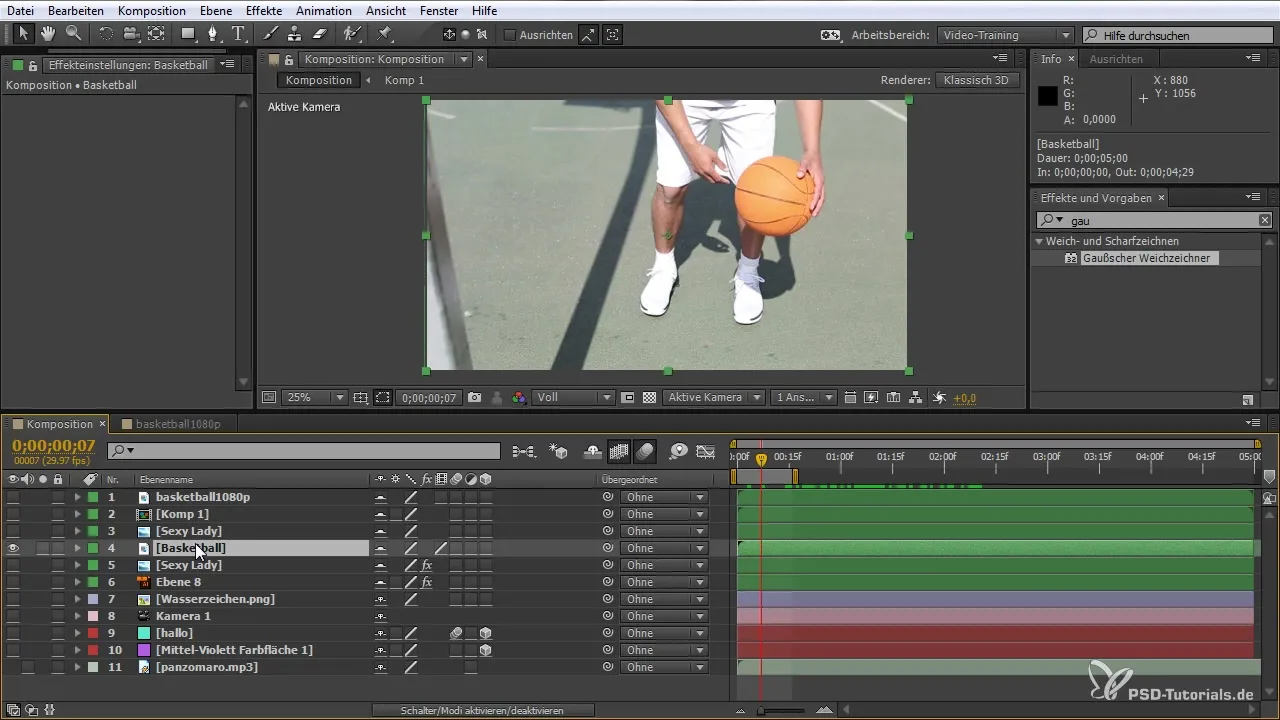Take a snapshot with the camera icon

pyautogui.click(x=474, y=397)
